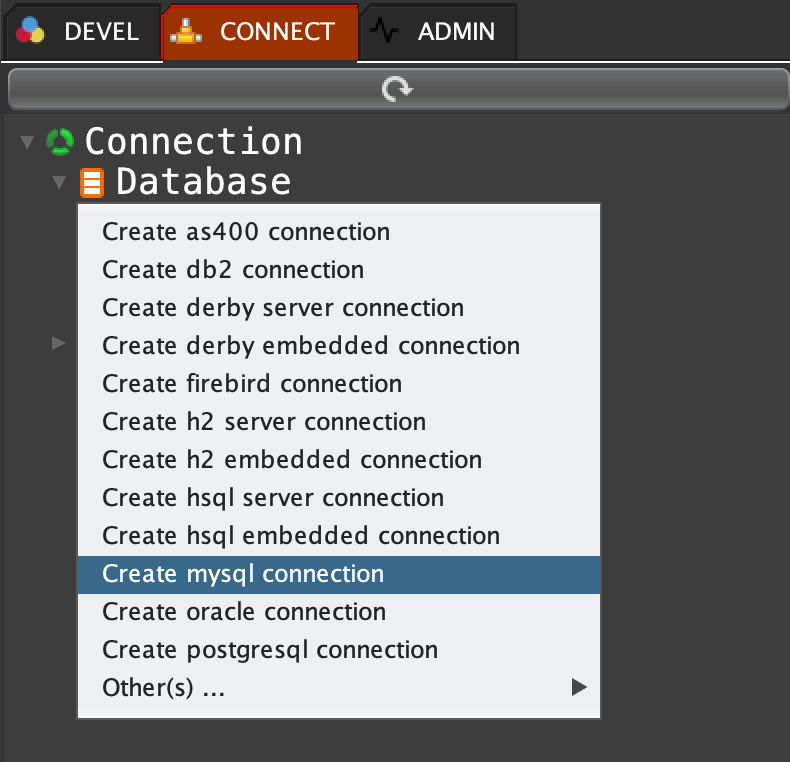Viewport: 790px width, 762px height.
Task: Choose Create firebird connection
Action: click(252, 384)
